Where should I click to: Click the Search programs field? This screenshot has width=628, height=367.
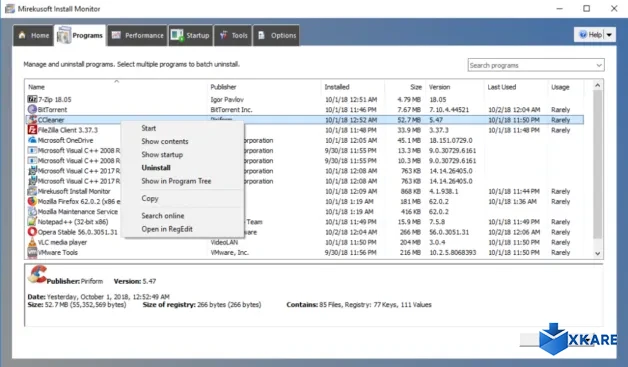531,65
